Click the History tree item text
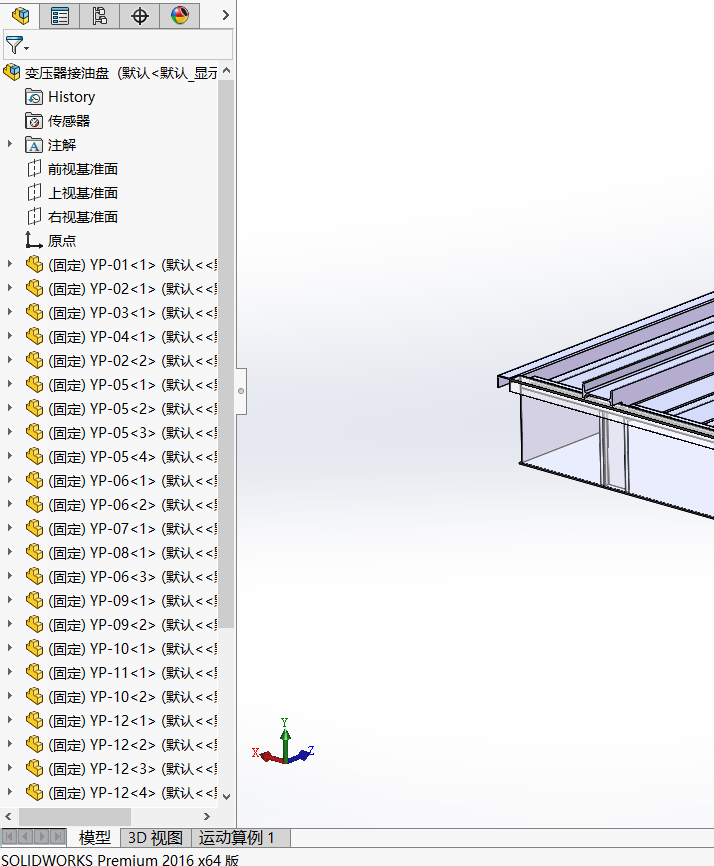Screen dimensions: 714x866 click(x=72, y=97)
